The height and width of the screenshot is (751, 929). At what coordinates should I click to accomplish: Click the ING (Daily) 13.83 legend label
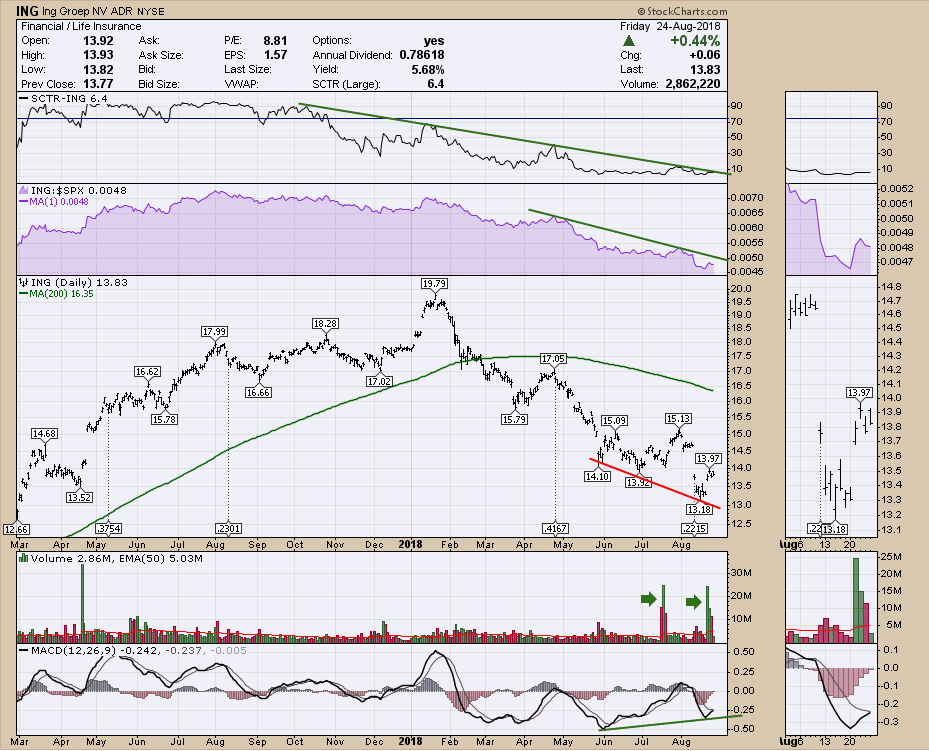click(x=79, y=283)
